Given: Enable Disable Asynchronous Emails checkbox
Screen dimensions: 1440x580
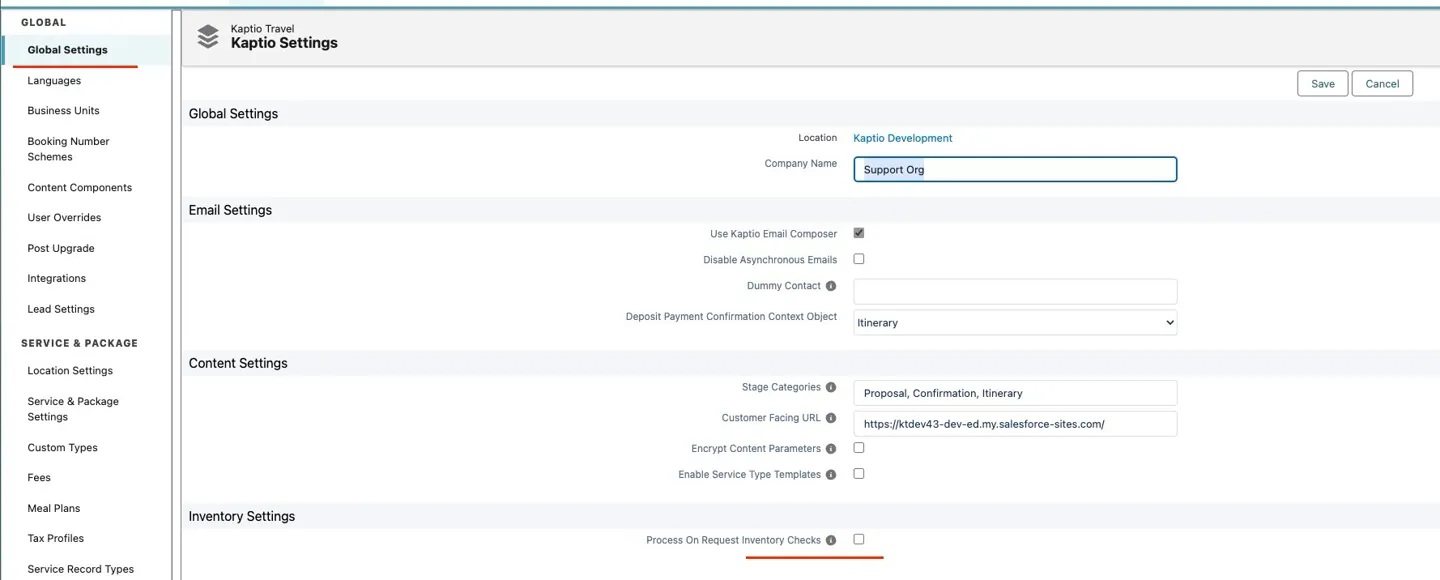Looking at the screenshot, I should (858, 259).
